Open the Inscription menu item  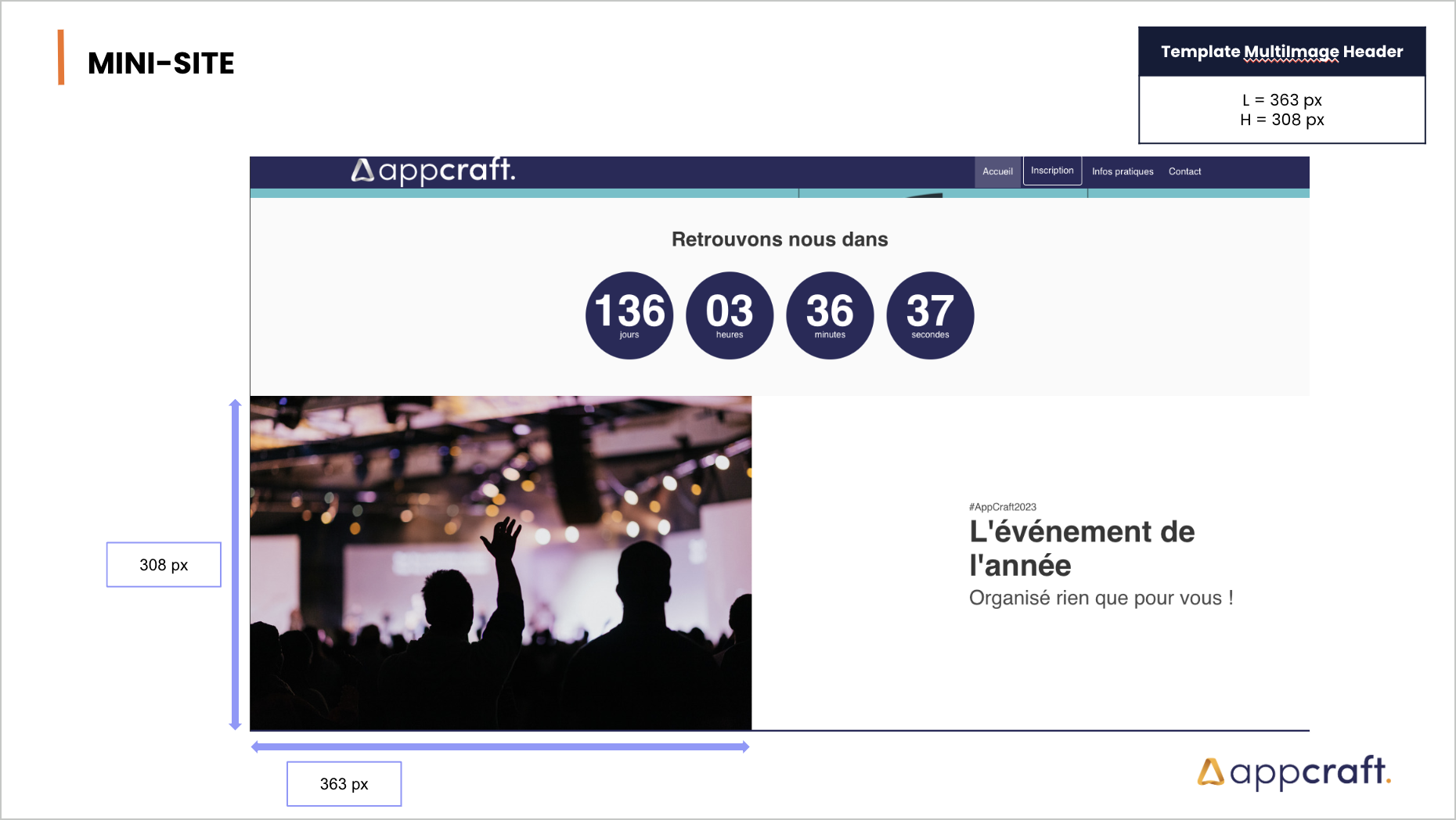pos(1052,171)
